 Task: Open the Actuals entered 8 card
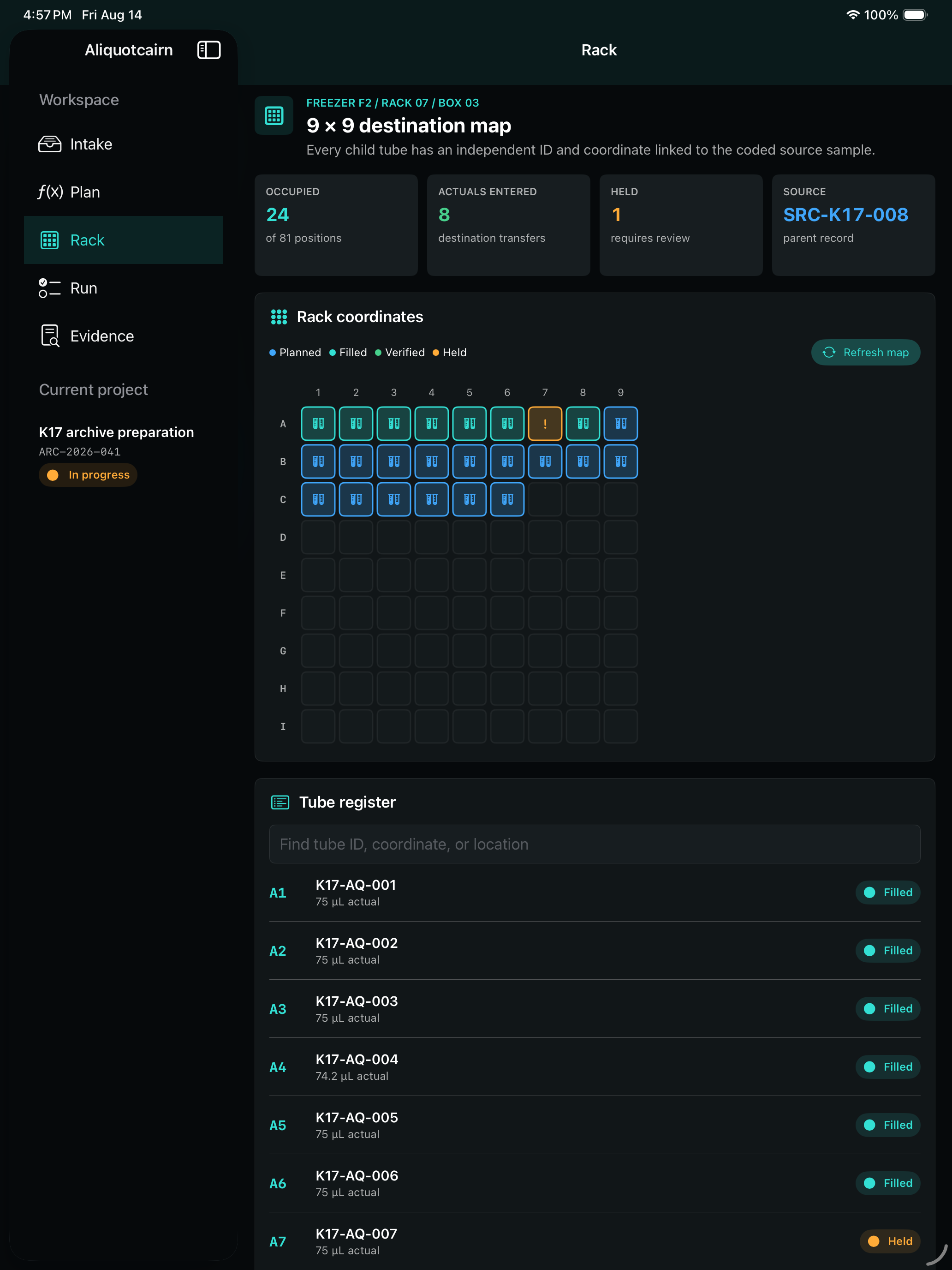click(x=508, y=225)
